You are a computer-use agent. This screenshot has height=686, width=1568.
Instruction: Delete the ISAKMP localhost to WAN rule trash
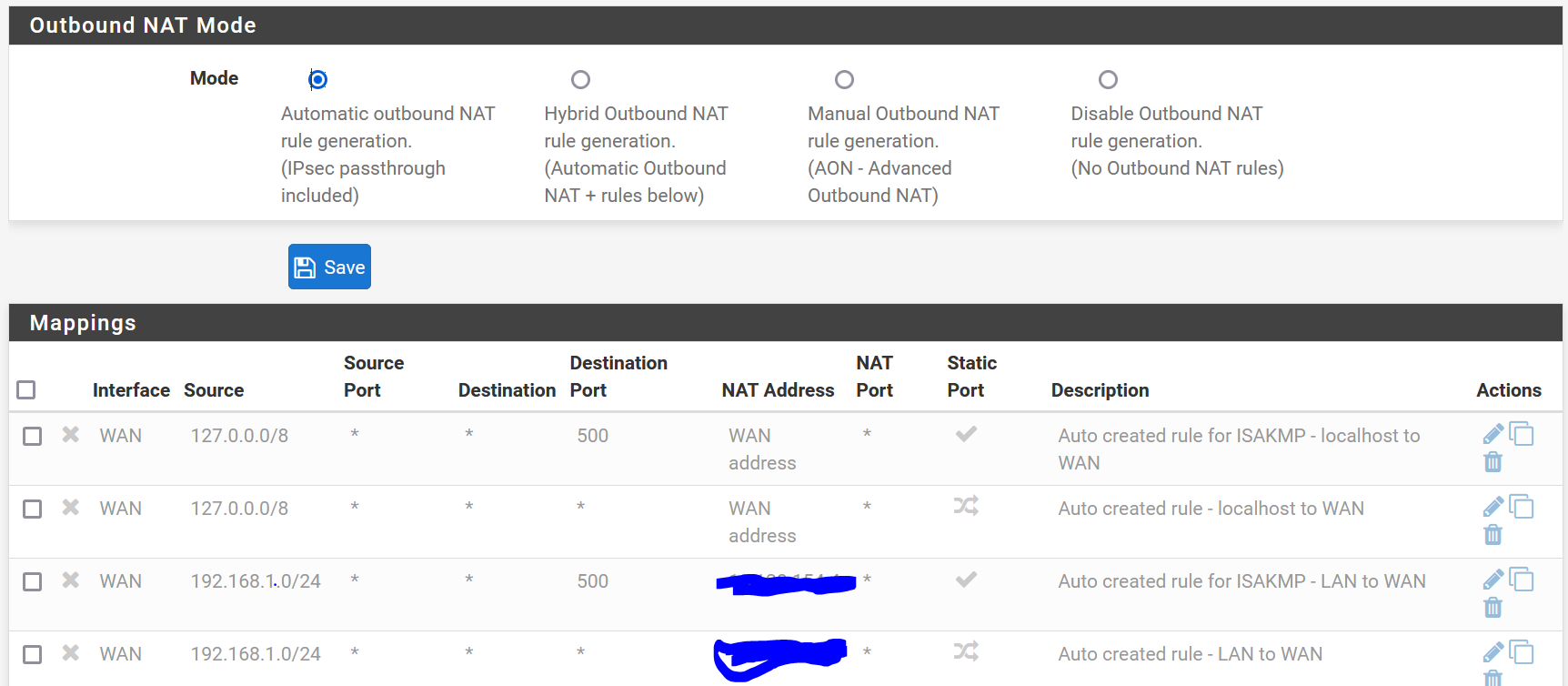[x=1493, y=462]
